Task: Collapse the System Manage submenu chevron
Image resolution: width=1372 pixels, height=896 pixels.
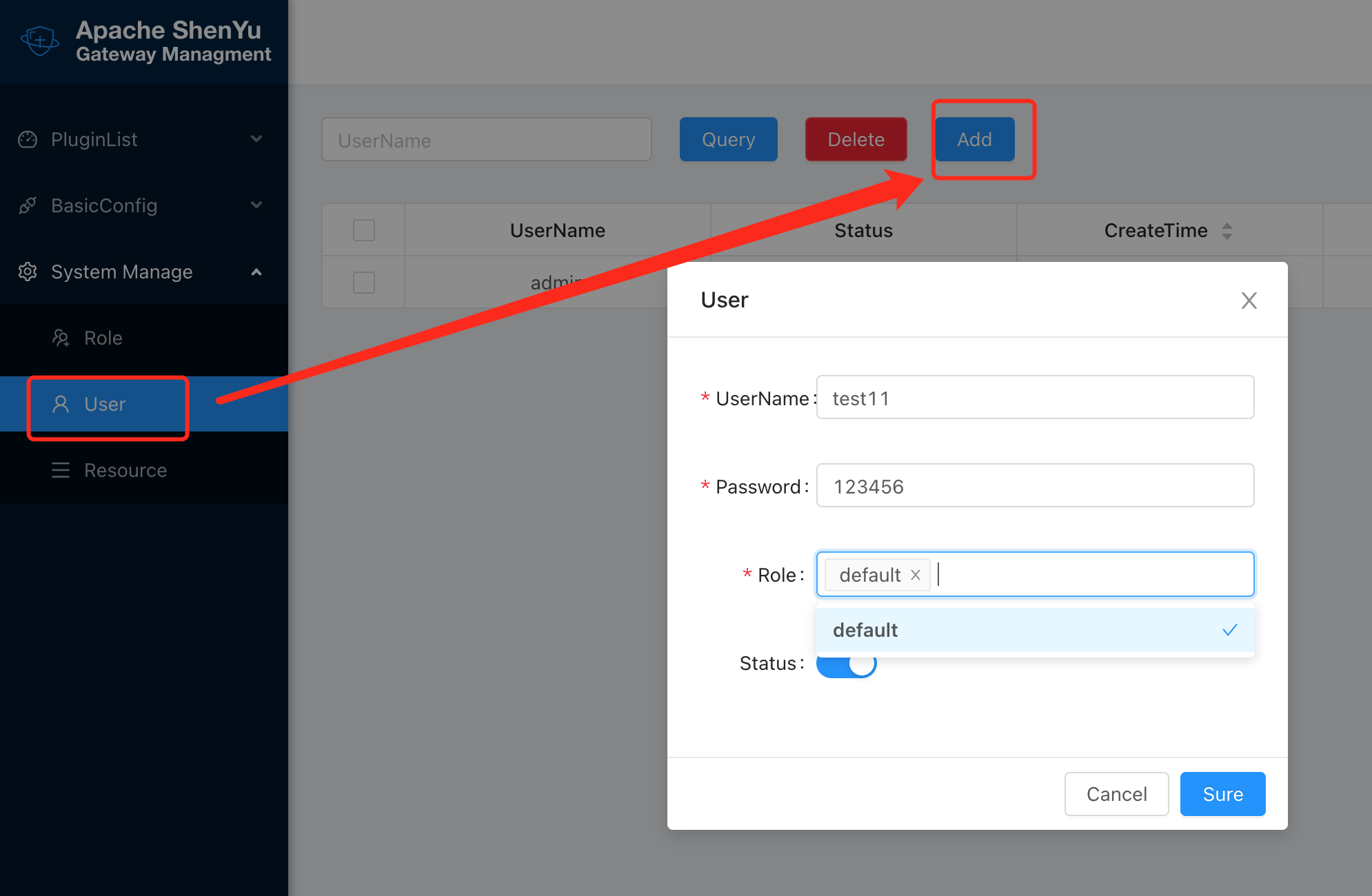Action: tap(256, 272)
